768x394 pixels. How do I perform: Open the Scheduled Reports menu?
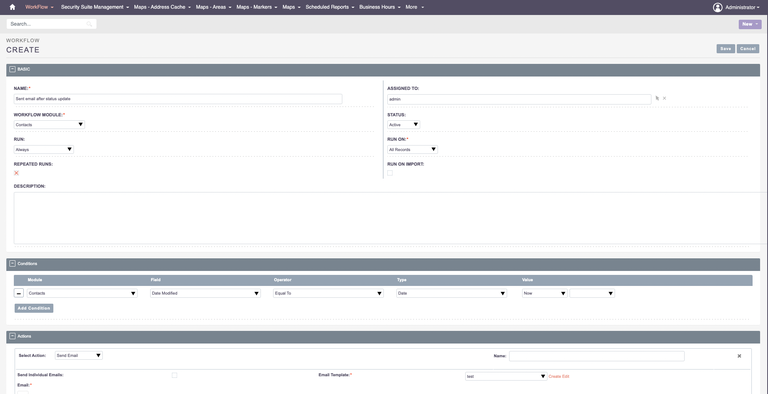tap(330, 7)
